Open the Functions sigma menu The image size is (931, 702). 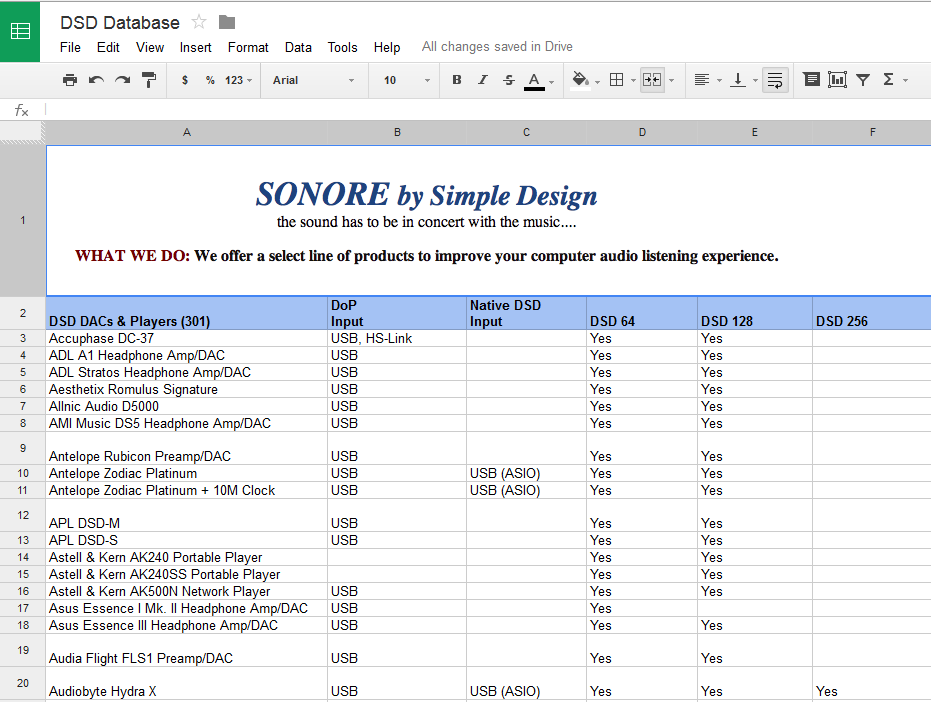pyautogui.click(x=889, y=80)
